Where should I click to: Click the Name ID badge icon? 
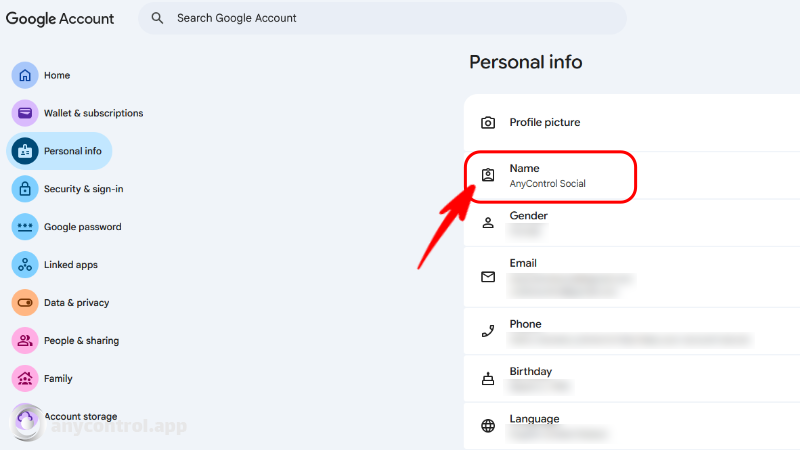point(488,175)
